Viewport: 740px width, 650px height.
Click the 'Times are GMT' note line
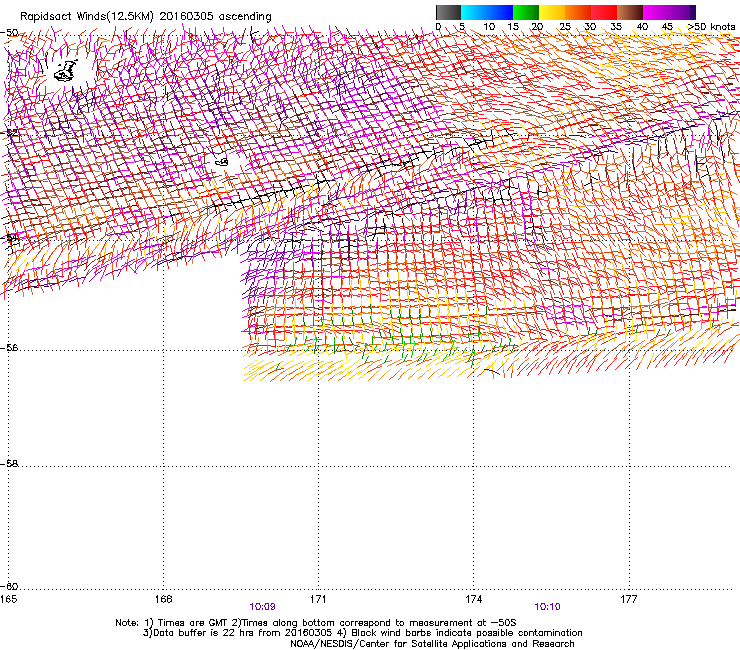point(316,623)
